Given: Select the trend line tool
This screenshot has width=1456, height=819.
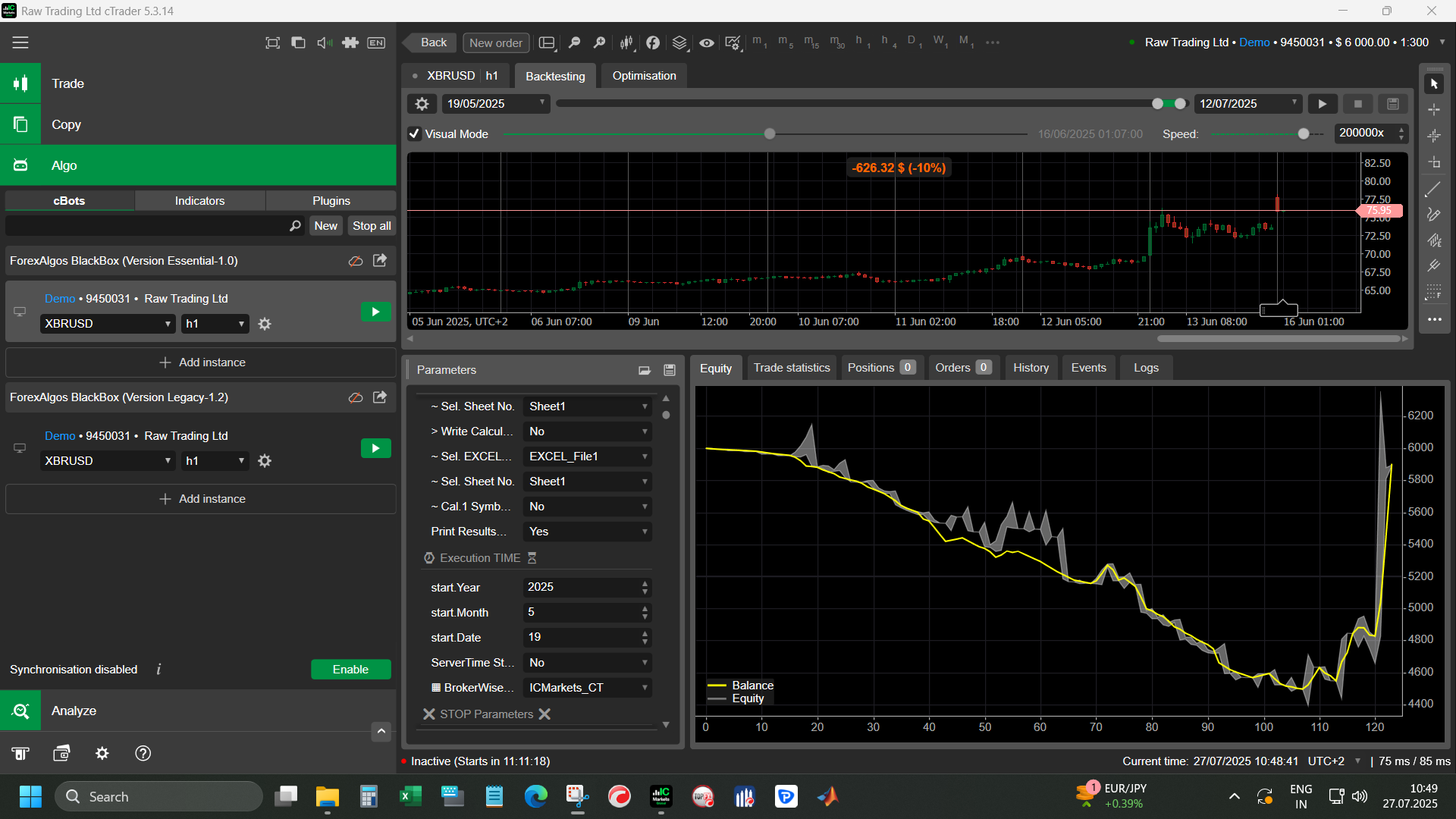Looking at the screenshot, I should click(x=1433, y=189).
